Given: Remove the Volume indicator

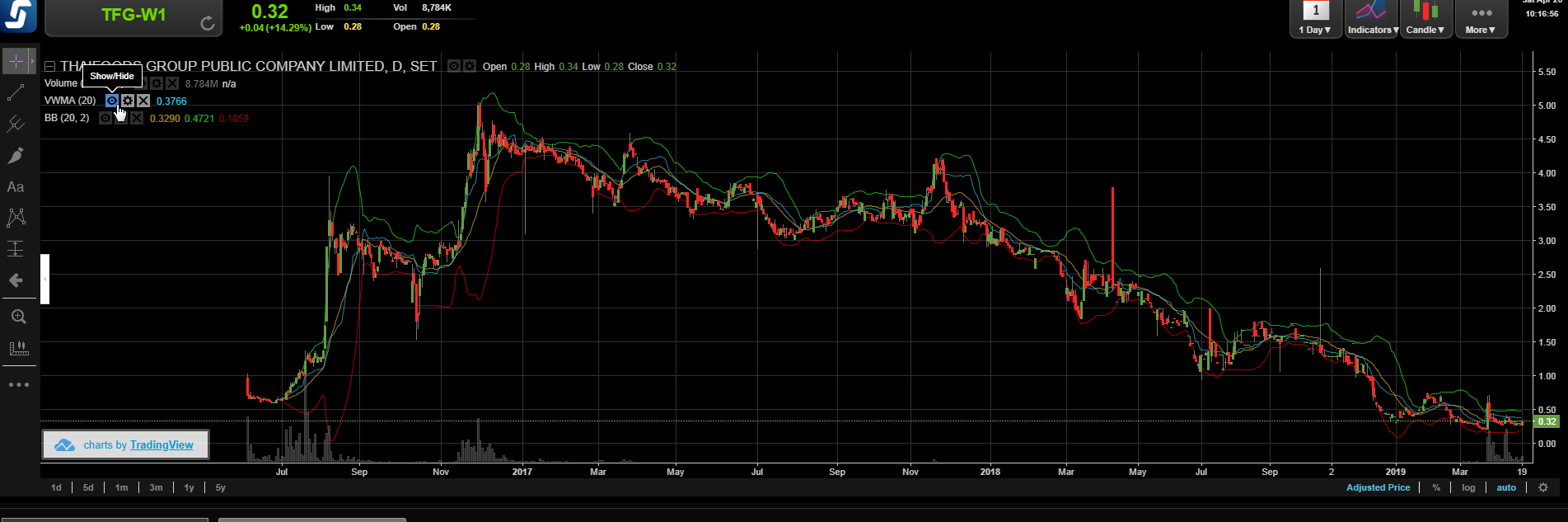Looking at the screenshot, I should point(172,83).
